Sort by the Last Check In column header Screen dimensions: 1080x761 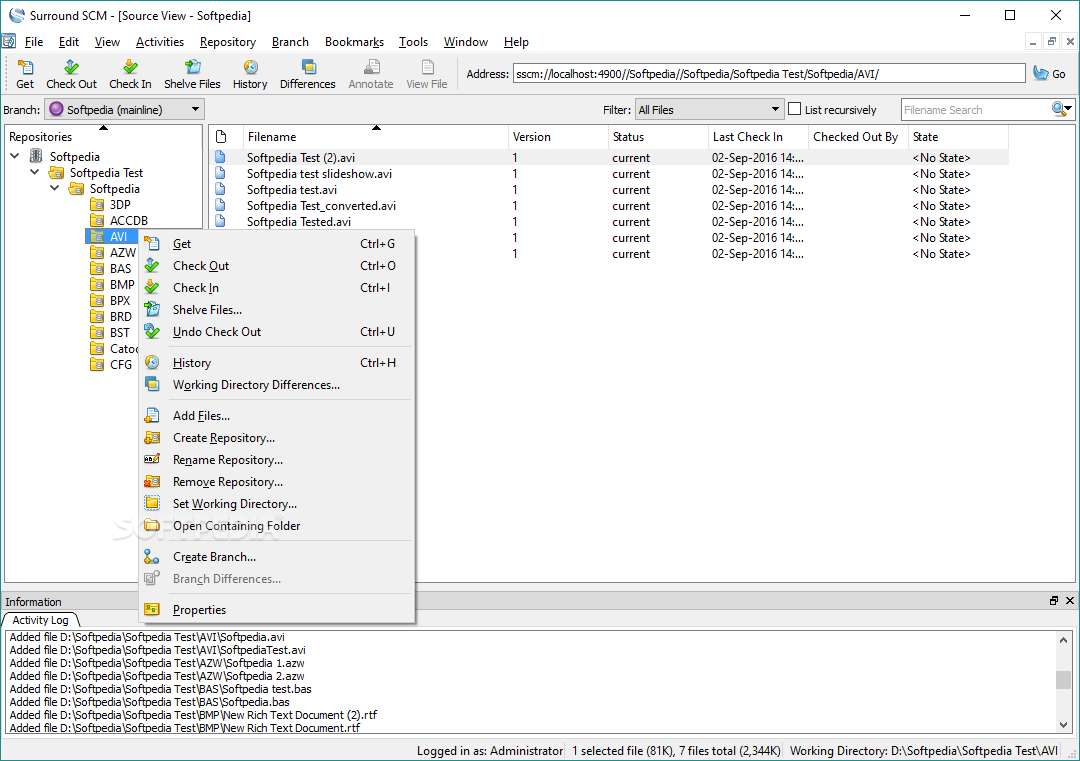click(x=758, y=136)
